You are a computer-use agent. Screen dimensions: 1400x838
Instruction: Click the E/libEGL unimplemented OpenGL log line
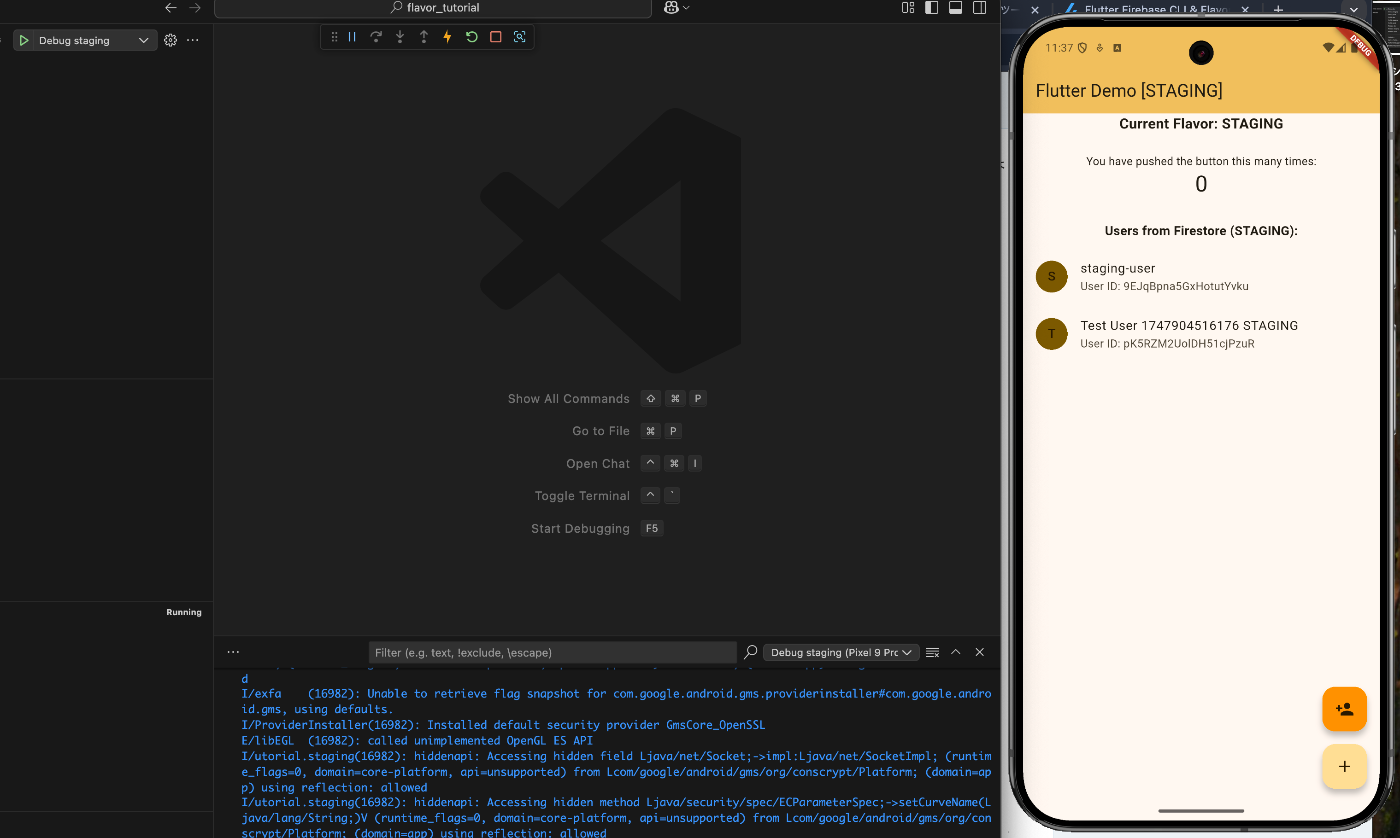417,741
